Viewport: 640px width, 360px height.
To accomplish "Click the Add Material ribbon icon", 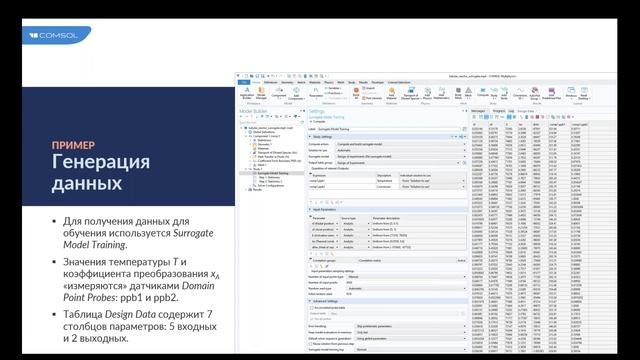I will [391, 93].
